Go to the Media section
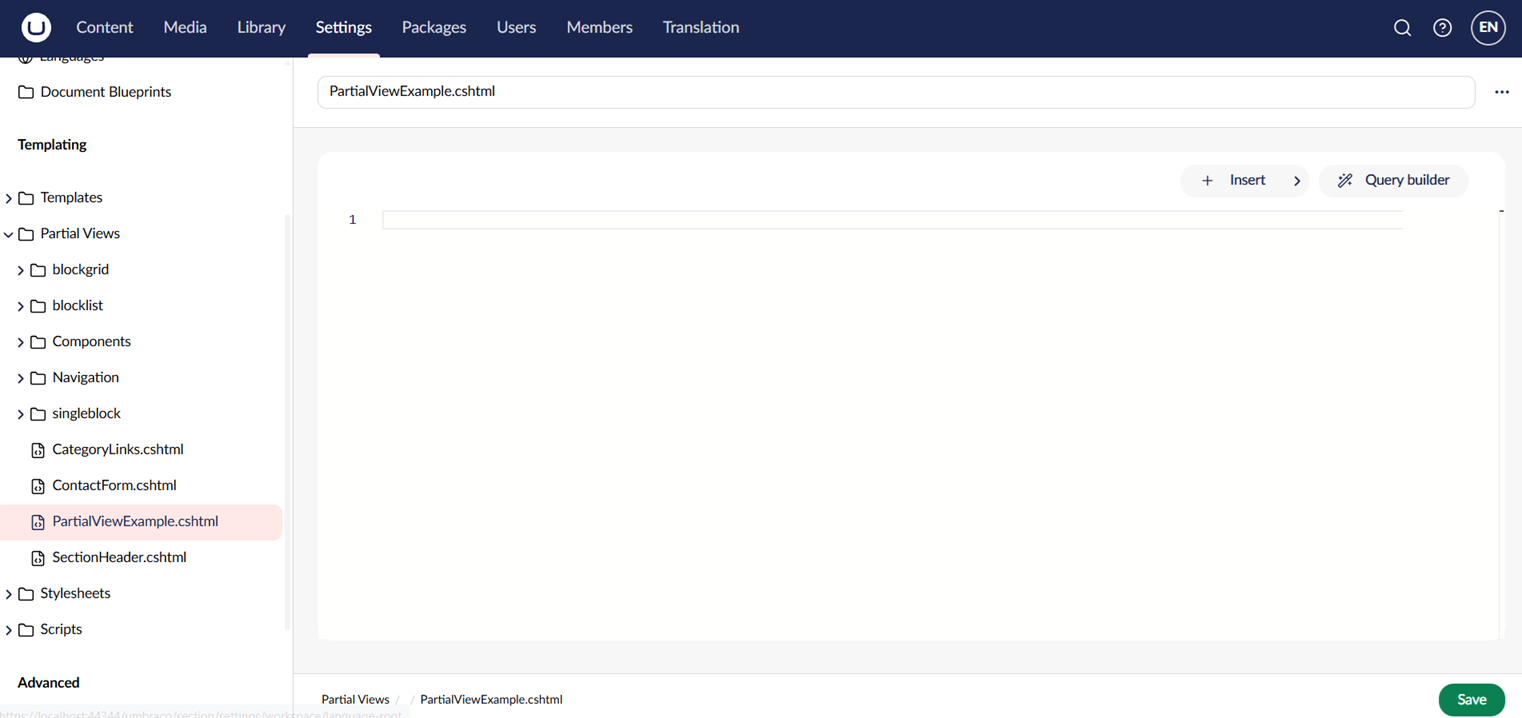The height and width of the screenshot is (718, 1522). coord(185,28)
